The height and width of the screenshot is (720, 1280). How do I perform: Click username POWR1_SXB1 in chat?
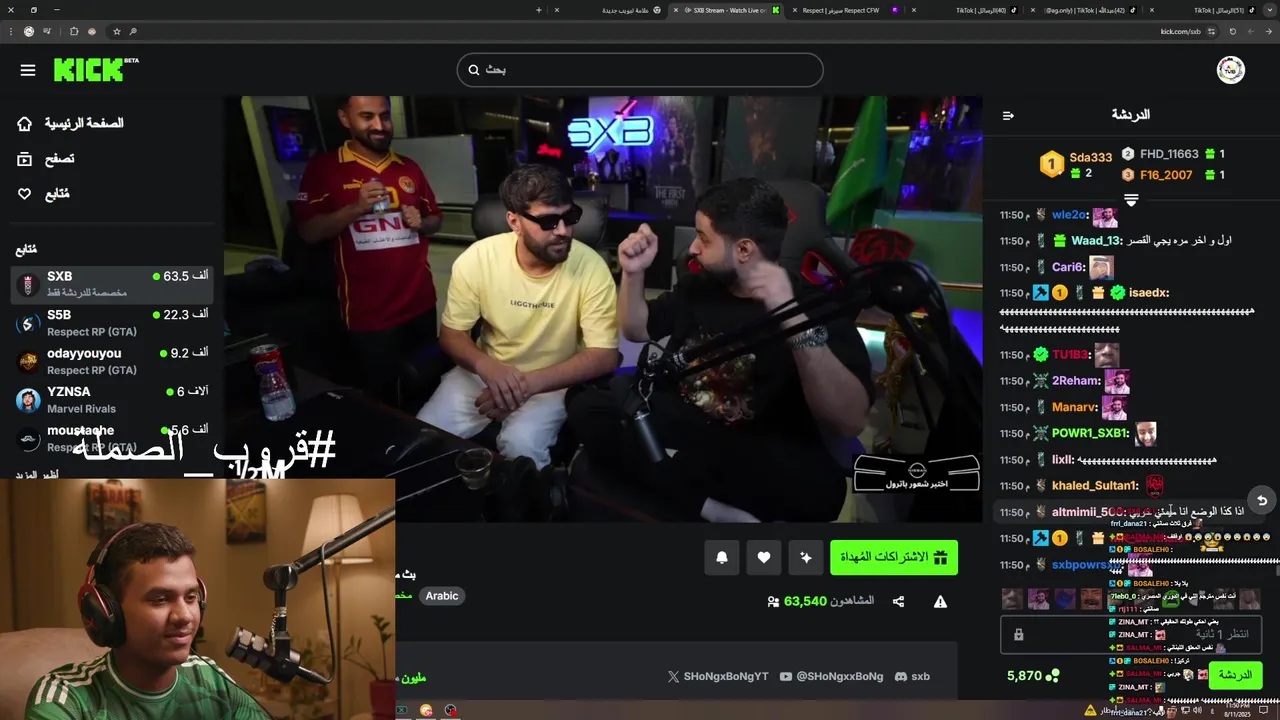pyautogui.click(x=1089, y=433)
